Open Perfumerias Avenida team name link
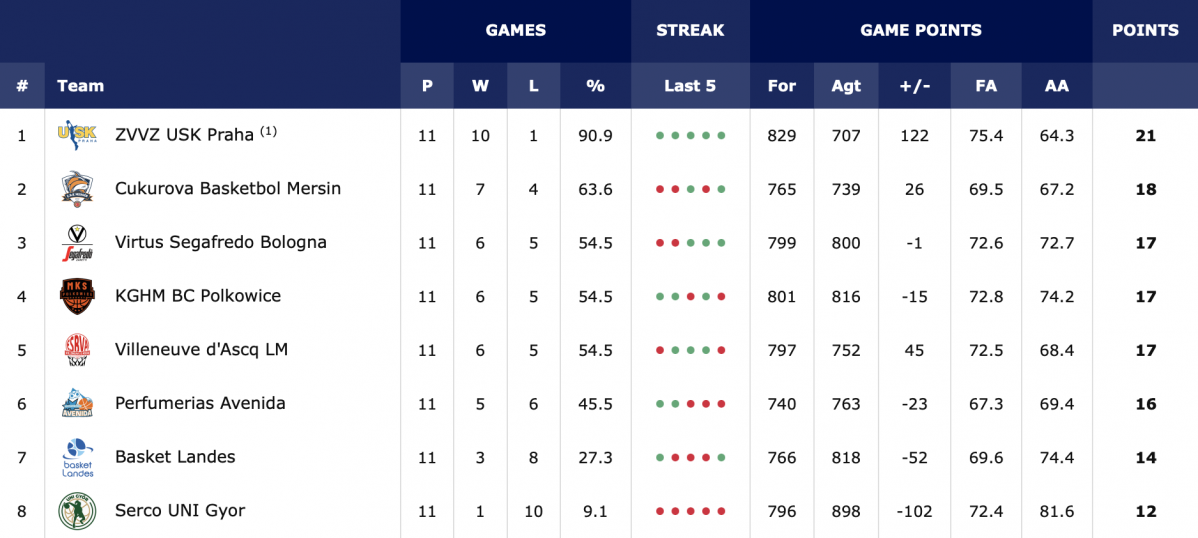 [200, 403]
